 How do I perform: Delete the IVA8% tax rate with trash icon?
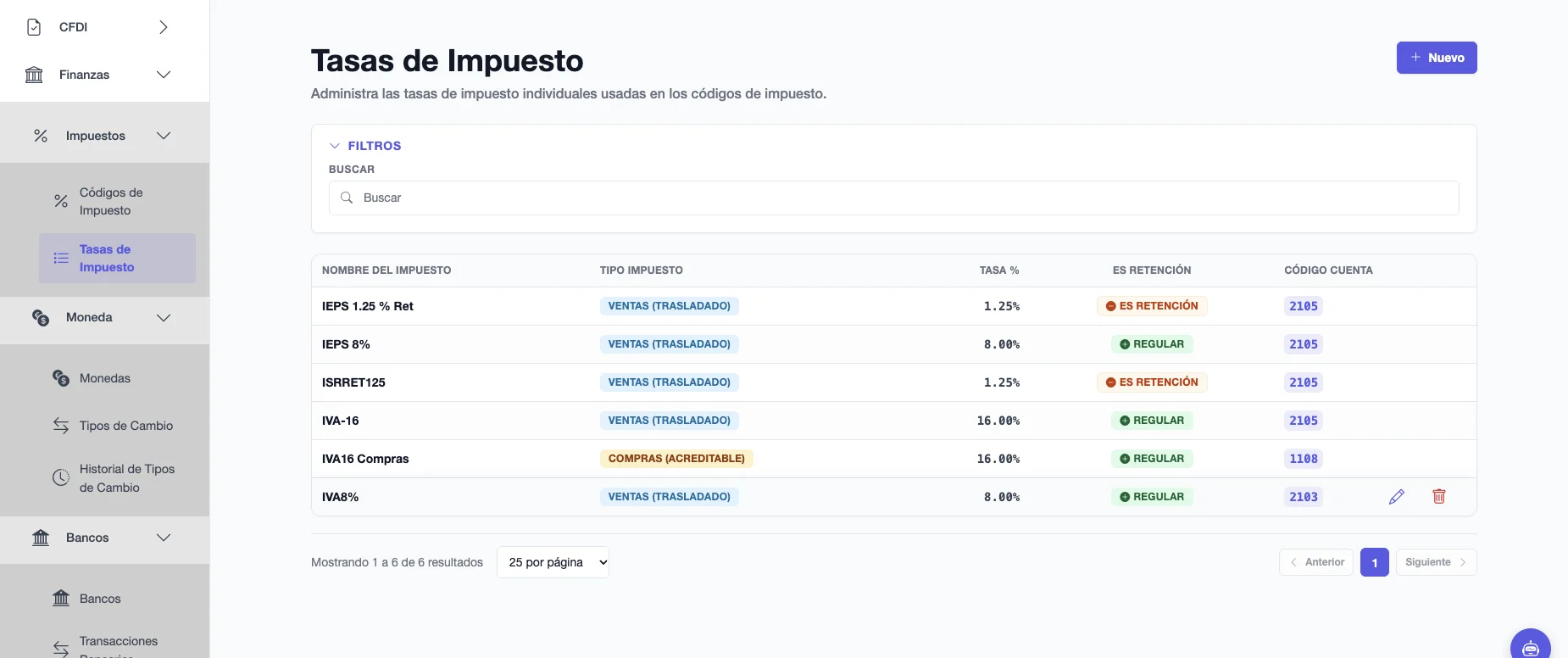(1439, 497)
